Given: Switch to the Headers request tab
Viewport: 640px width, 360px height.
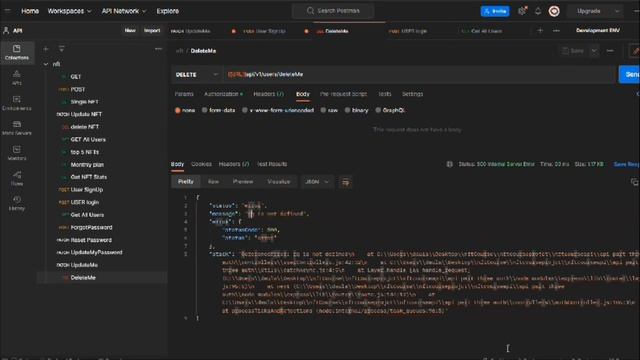Looking at the screenshot, I should tap(268, 94).
